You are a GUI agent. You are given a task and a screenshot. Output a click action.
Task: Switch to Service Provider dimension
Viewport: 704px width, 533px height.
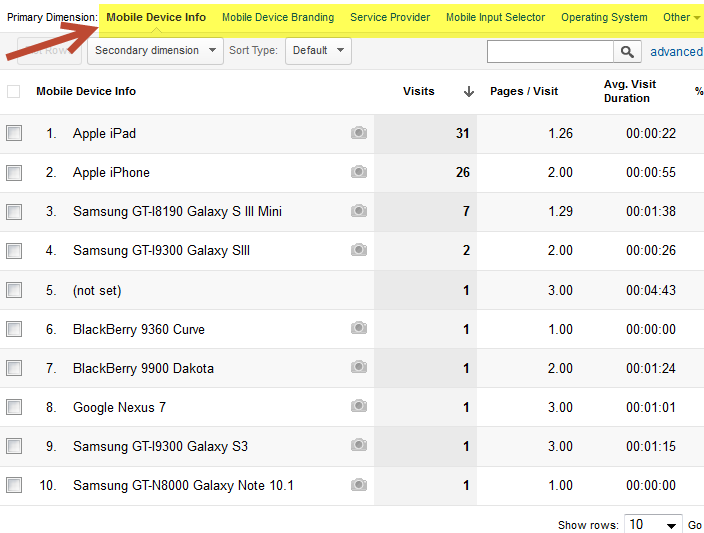point(390,18)
